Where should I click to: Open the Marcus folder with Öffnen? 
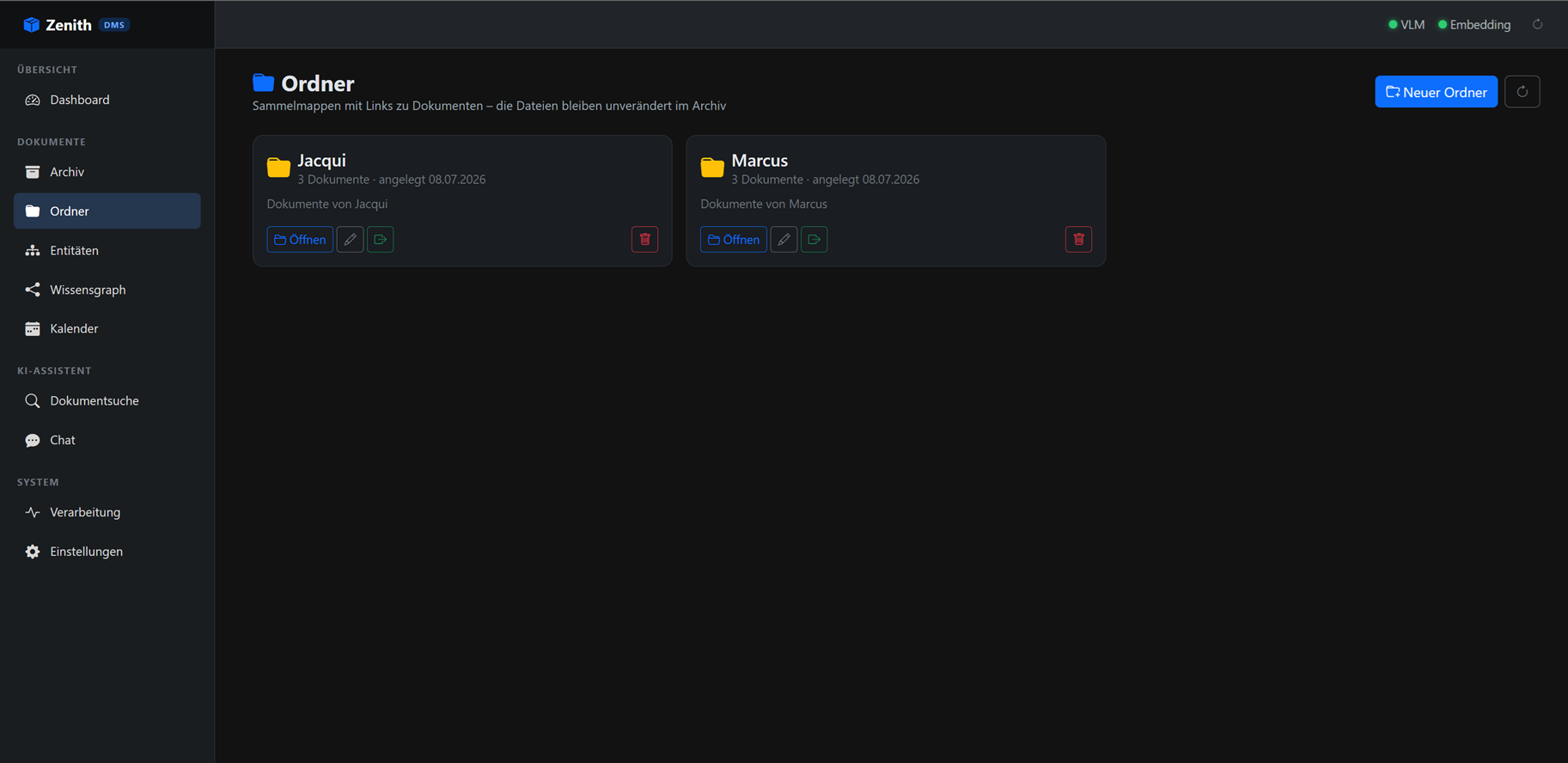tap(734, 240)
